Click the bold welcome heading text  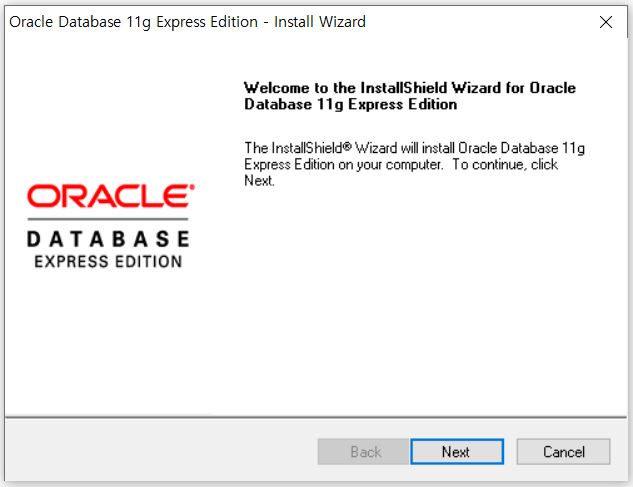click(410, 96)
